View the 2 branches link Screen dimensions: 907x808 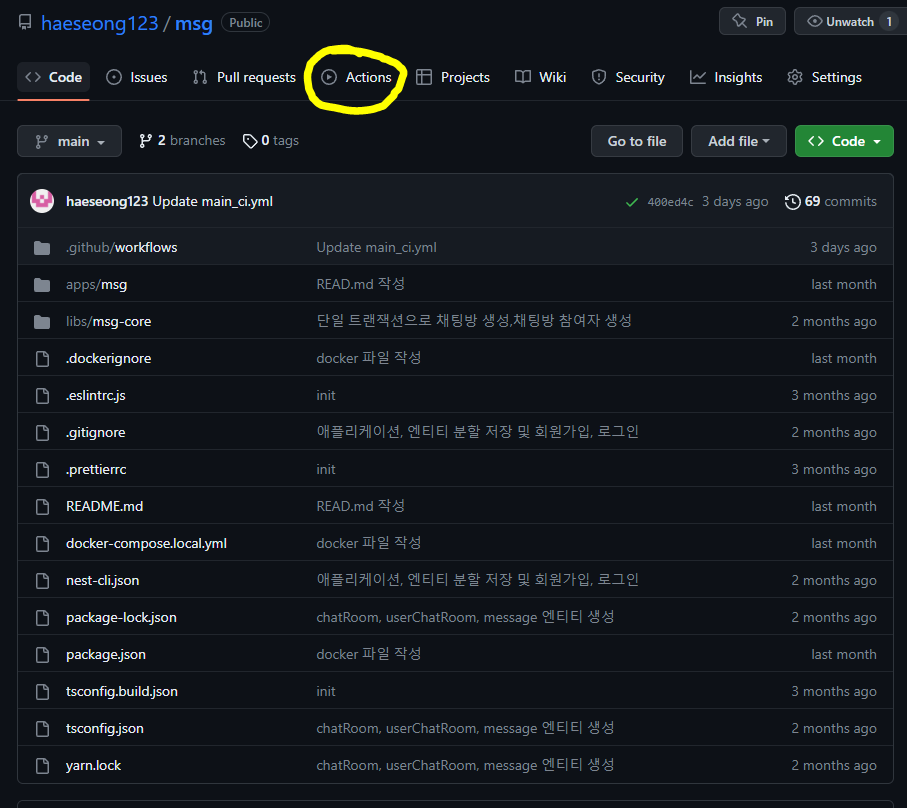[x=182, y=141]
